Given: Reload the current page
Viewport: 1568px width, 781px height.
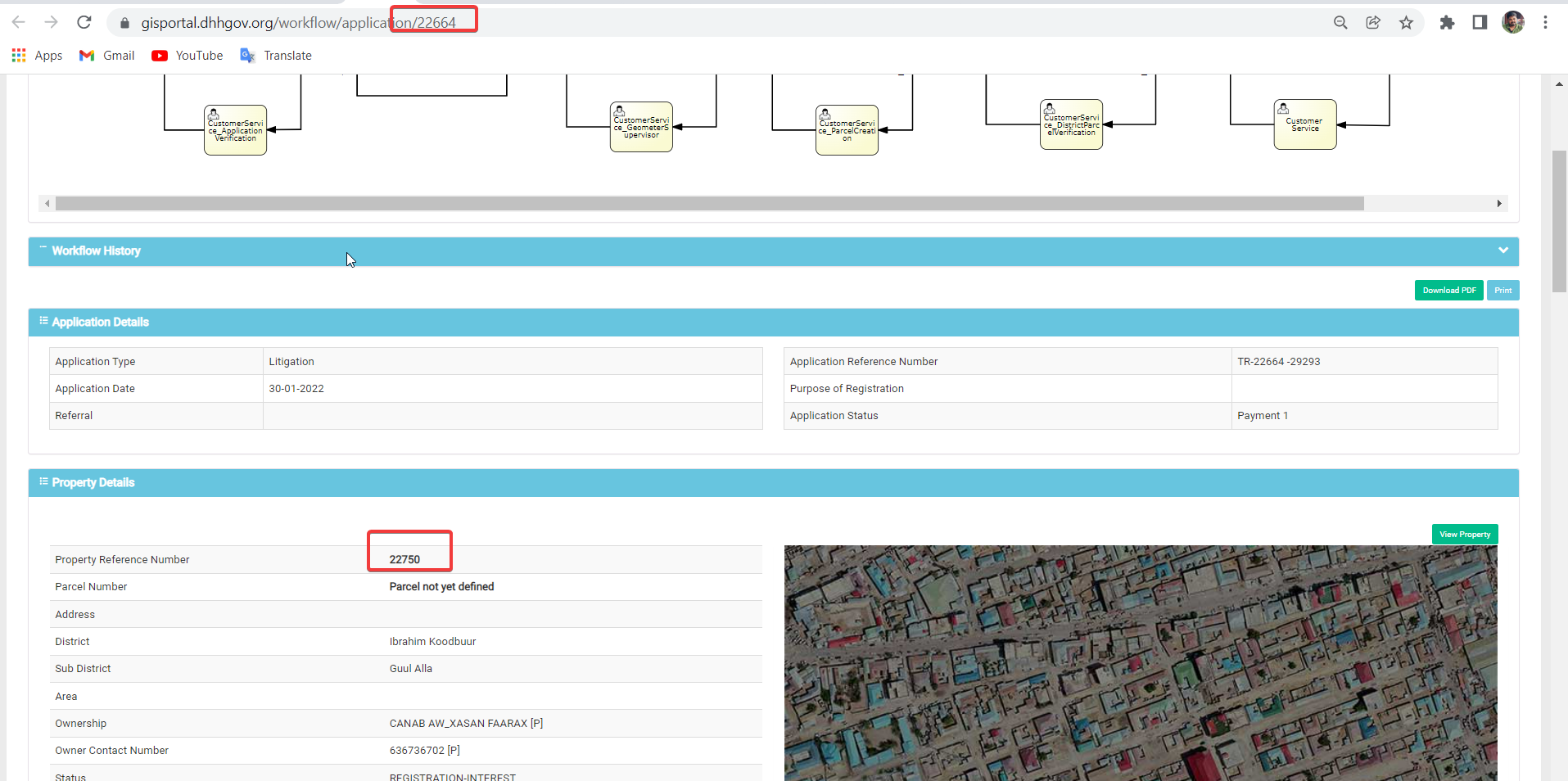Looking at the screenshot, I should tap(84, 22).
